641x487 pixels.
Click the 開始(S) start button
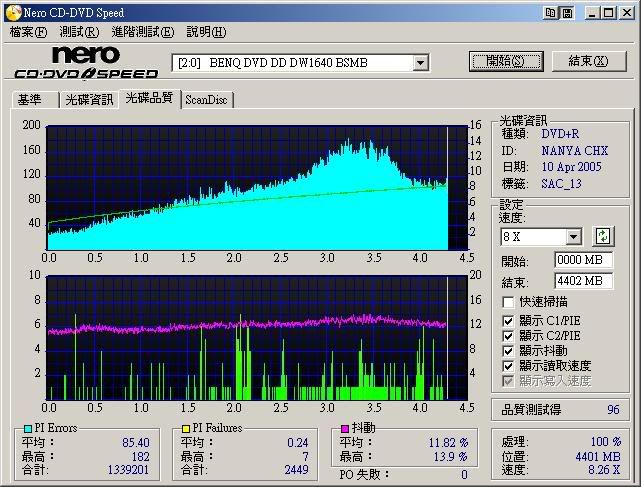tap(506, 61)
